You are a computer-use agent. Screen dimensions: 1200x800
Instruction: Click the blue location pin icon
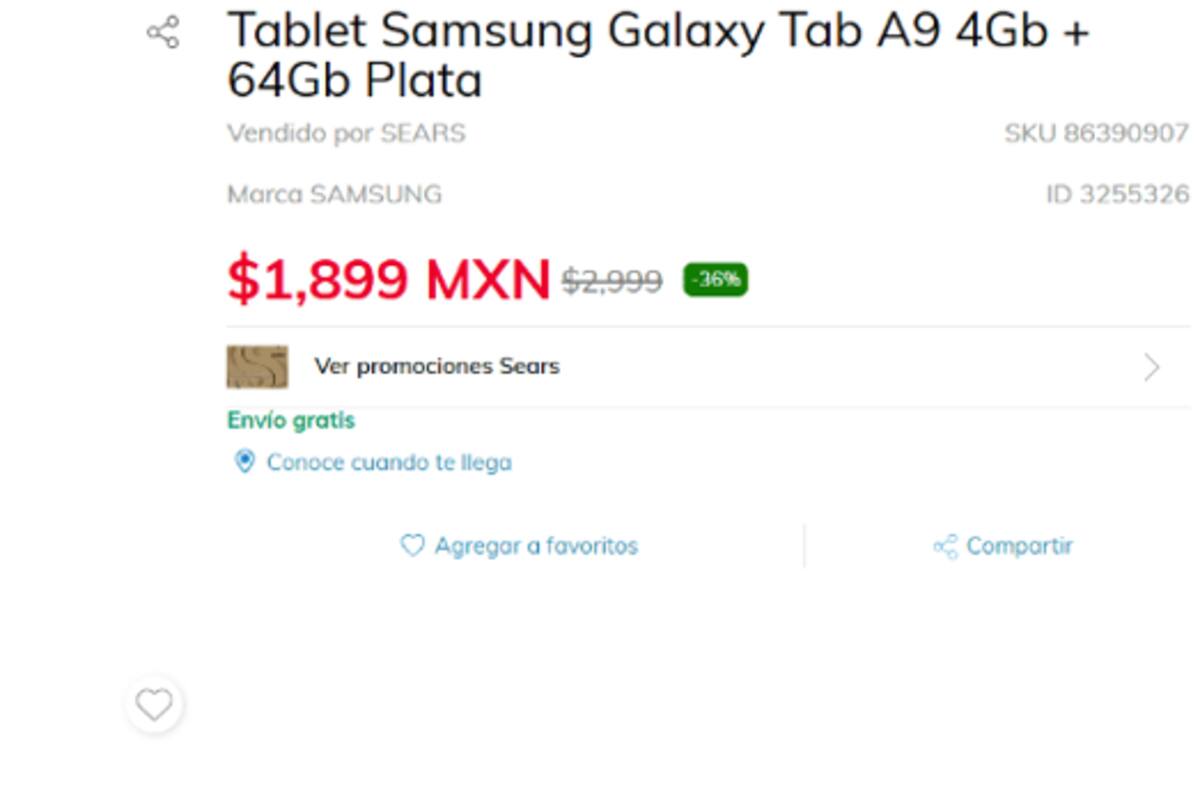pyautogui.click(x=243, y=462)
